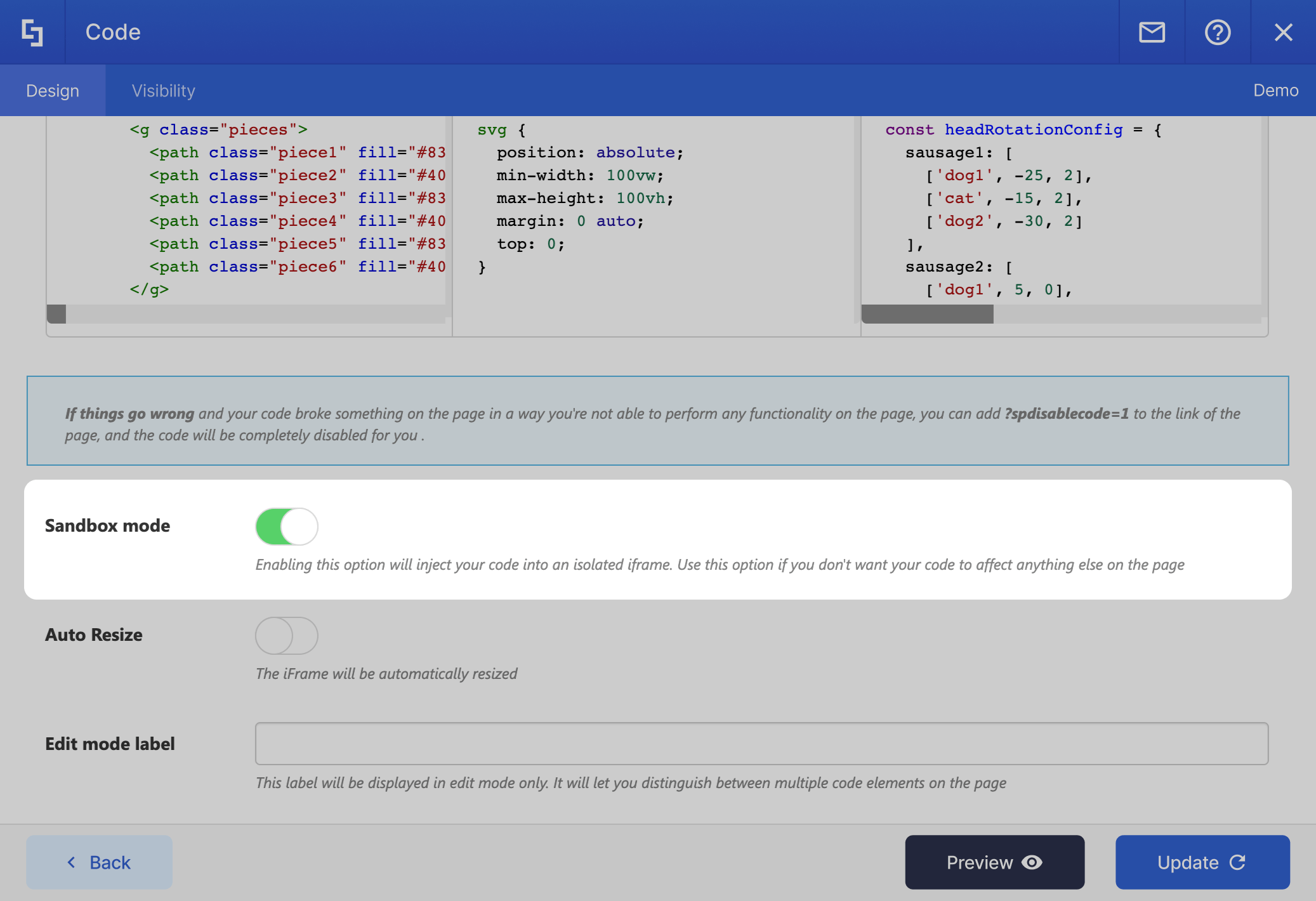Click the HTML editor horizontal scrollbar thumb
1316x901 pixels.
pyautogui.click(x=57, y=314)
